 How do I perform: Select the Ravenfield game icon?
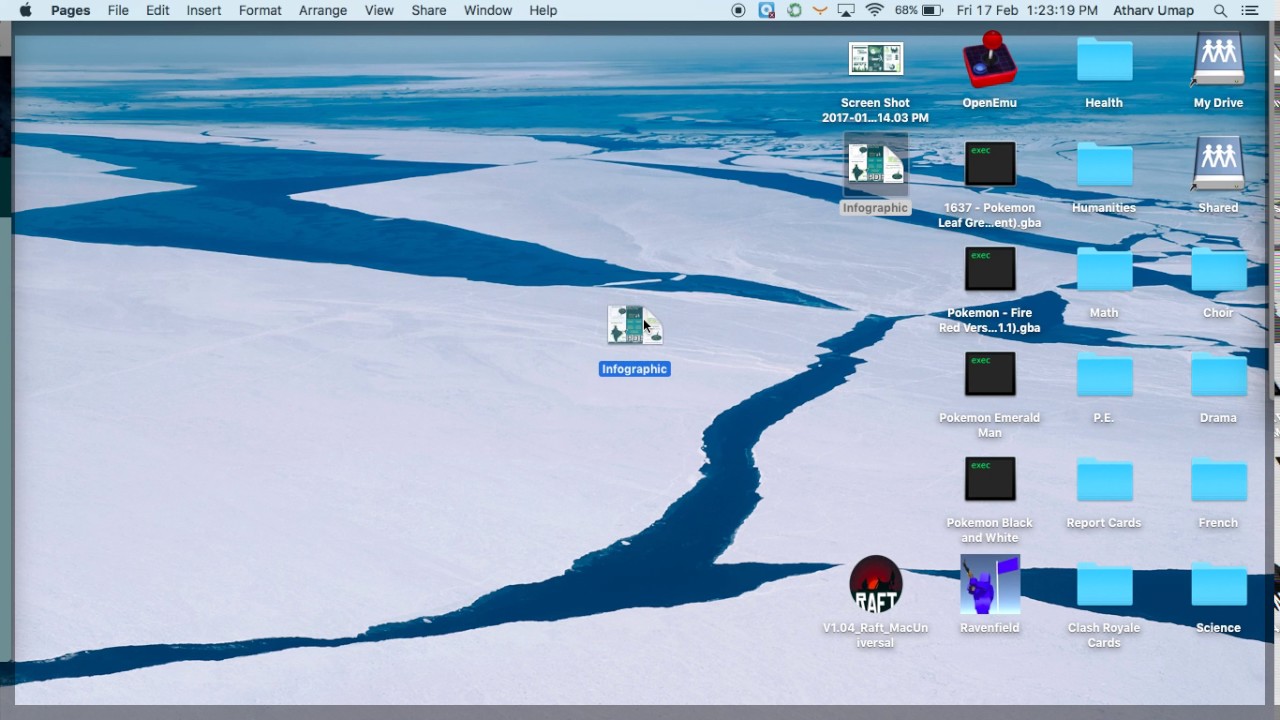pyautogui.click(x=990, y=585)
